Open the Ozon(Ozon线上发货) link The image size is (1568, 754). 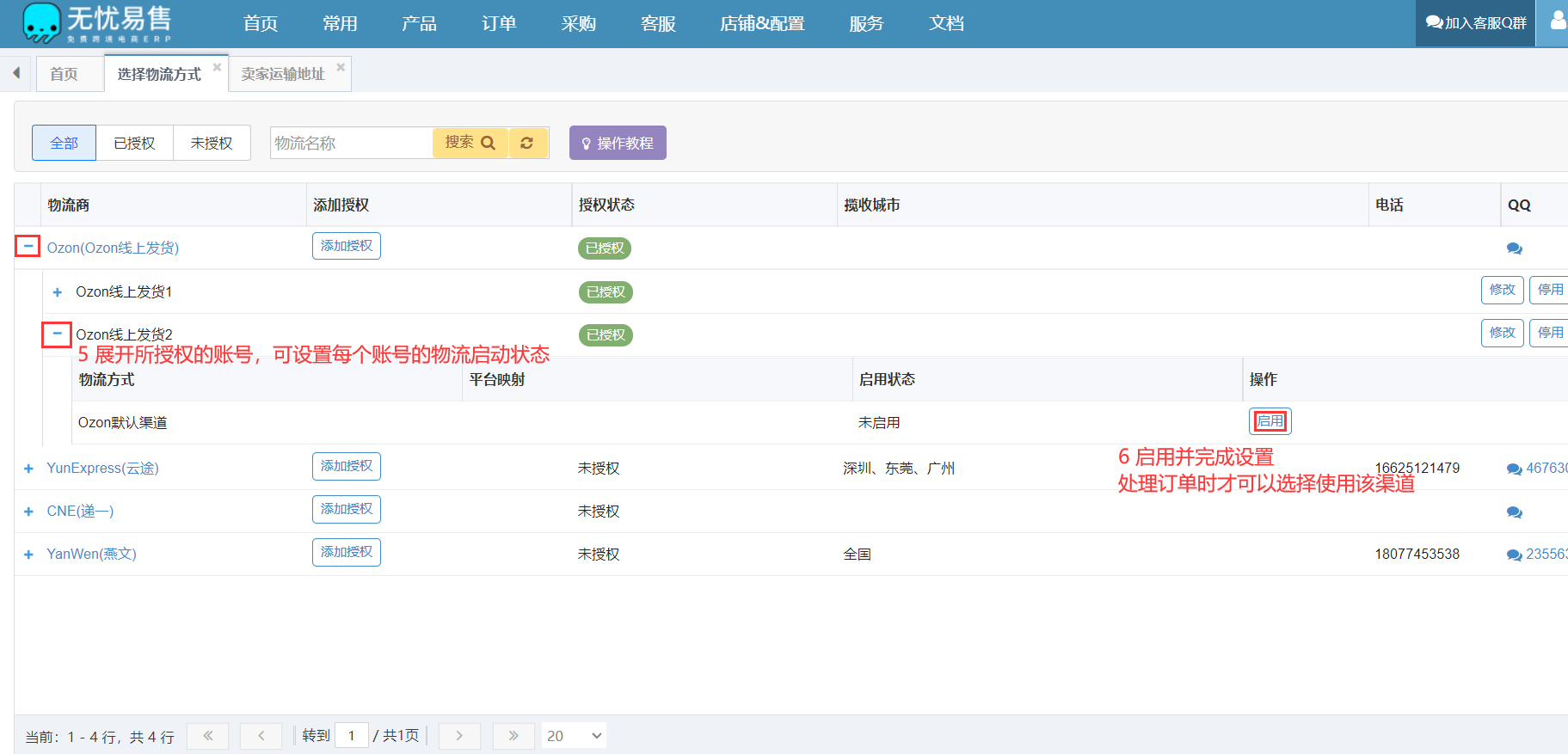click(113, 248)
